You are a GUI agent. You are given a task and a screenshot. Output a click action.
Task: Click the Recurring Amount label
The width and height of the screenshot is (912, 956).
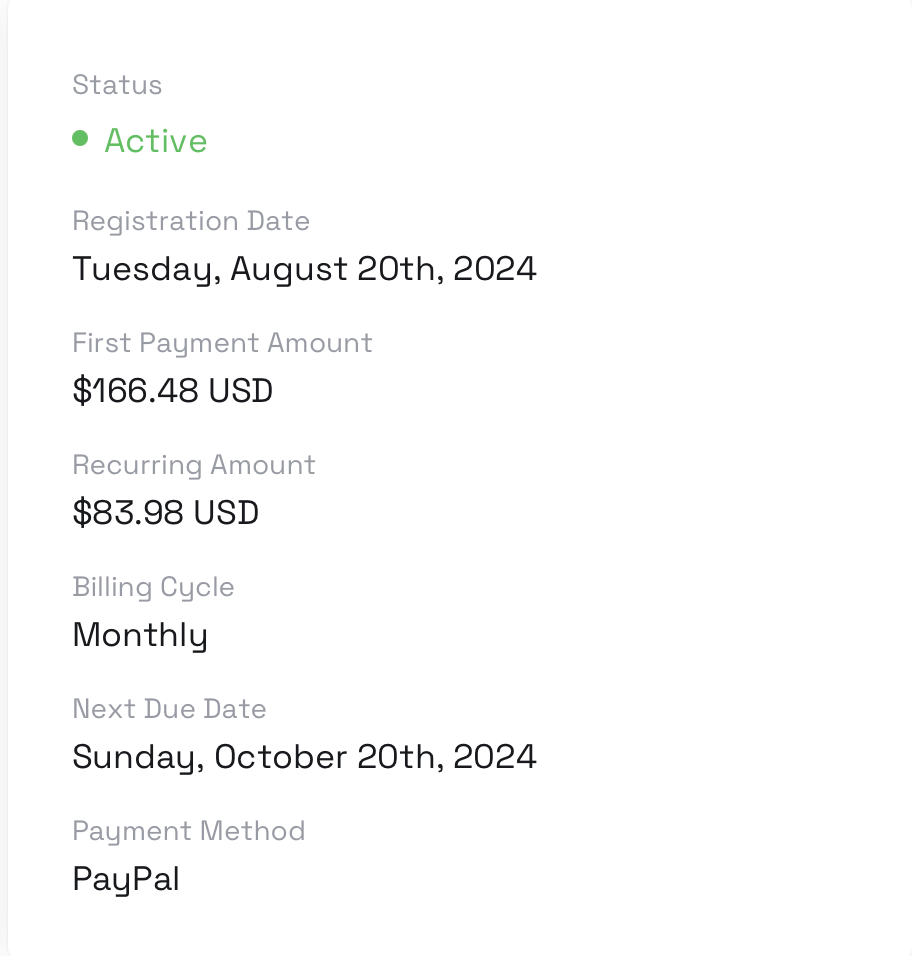pos(194,465)
